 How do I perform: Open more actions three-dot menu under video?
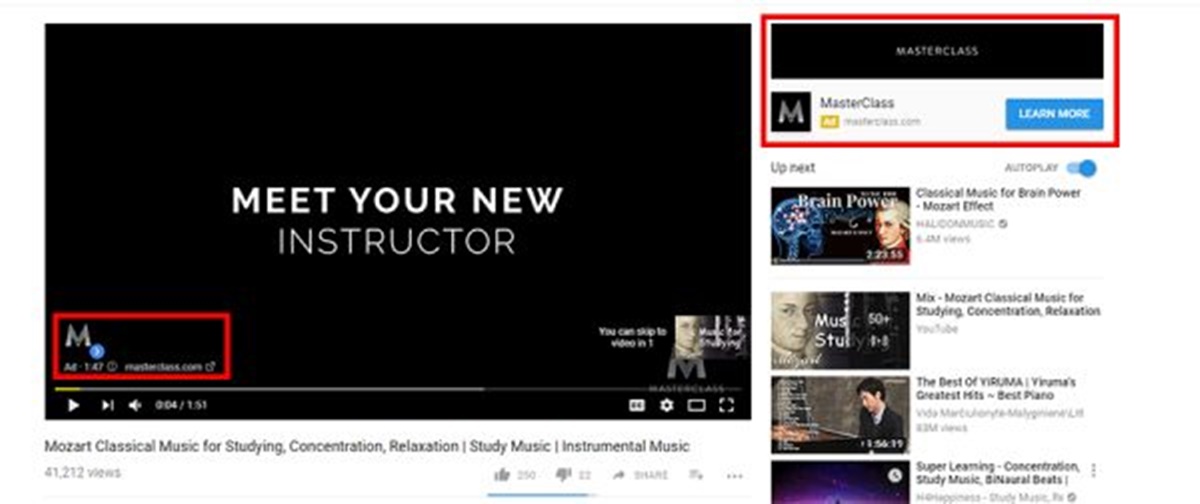pyautogui.click(x=735, y=475)
